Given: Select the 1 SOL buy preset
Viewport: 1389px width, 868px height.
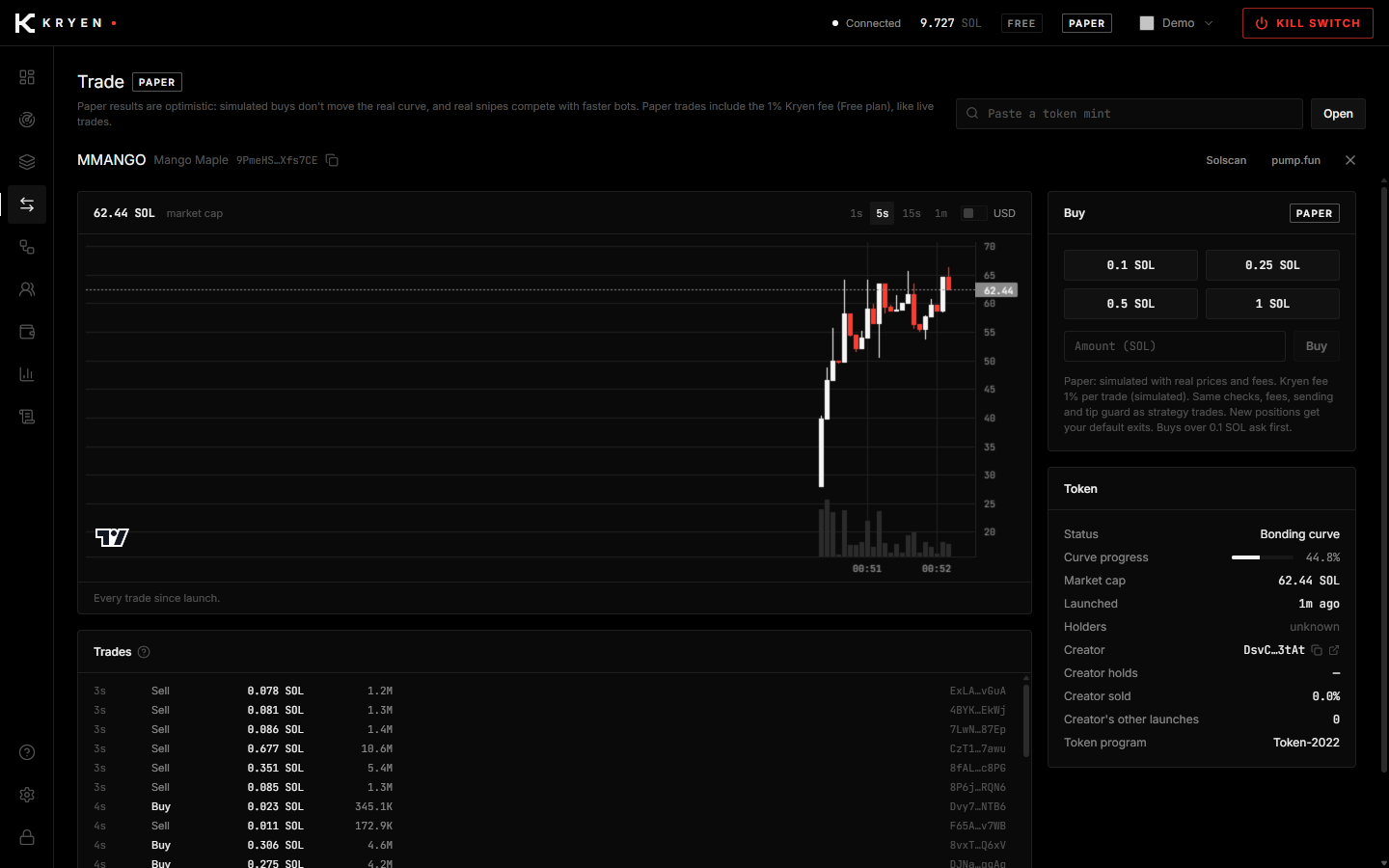Looking at the screenshot, I should coord(1272,304).
